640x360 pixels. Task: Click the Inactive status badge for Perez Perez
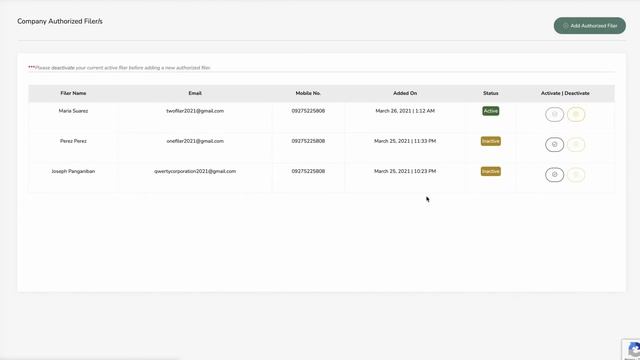491,141
